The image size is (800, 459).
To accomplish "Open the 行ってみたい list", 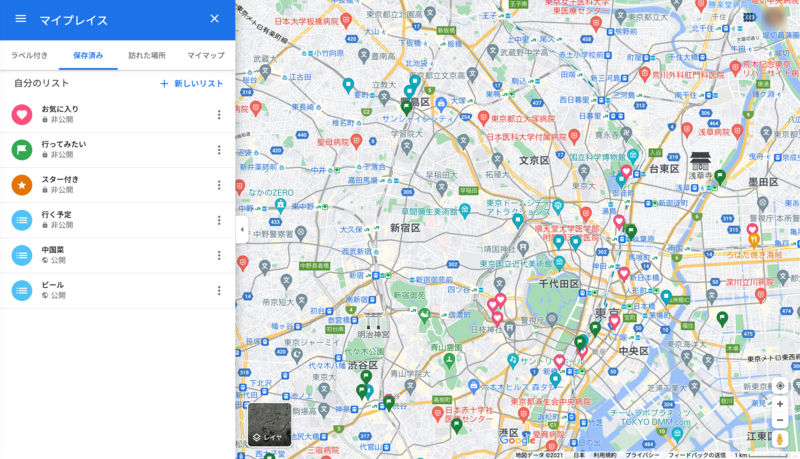I will 117,150.
